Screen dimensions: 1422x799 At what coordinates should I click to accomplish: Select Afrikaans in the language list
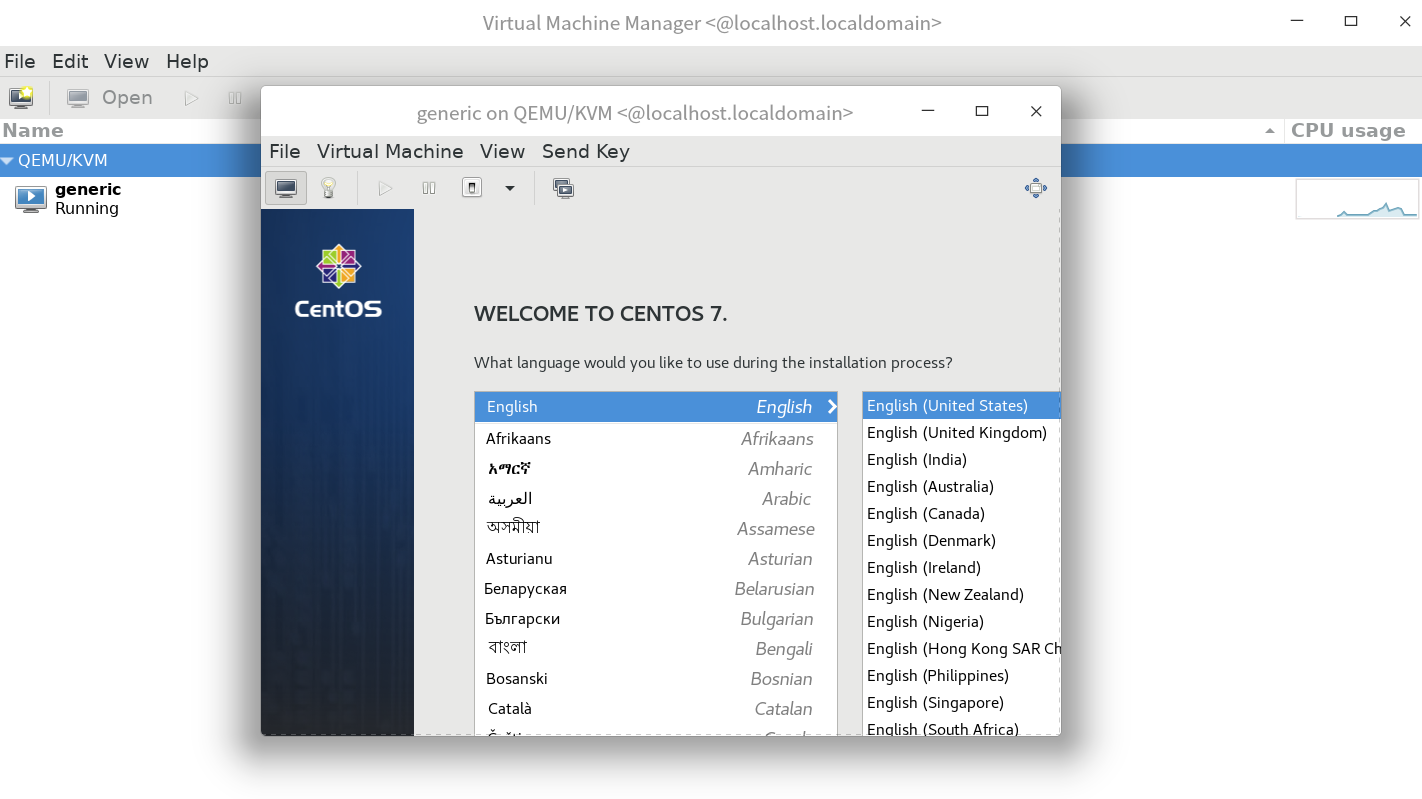click(656, 439)
